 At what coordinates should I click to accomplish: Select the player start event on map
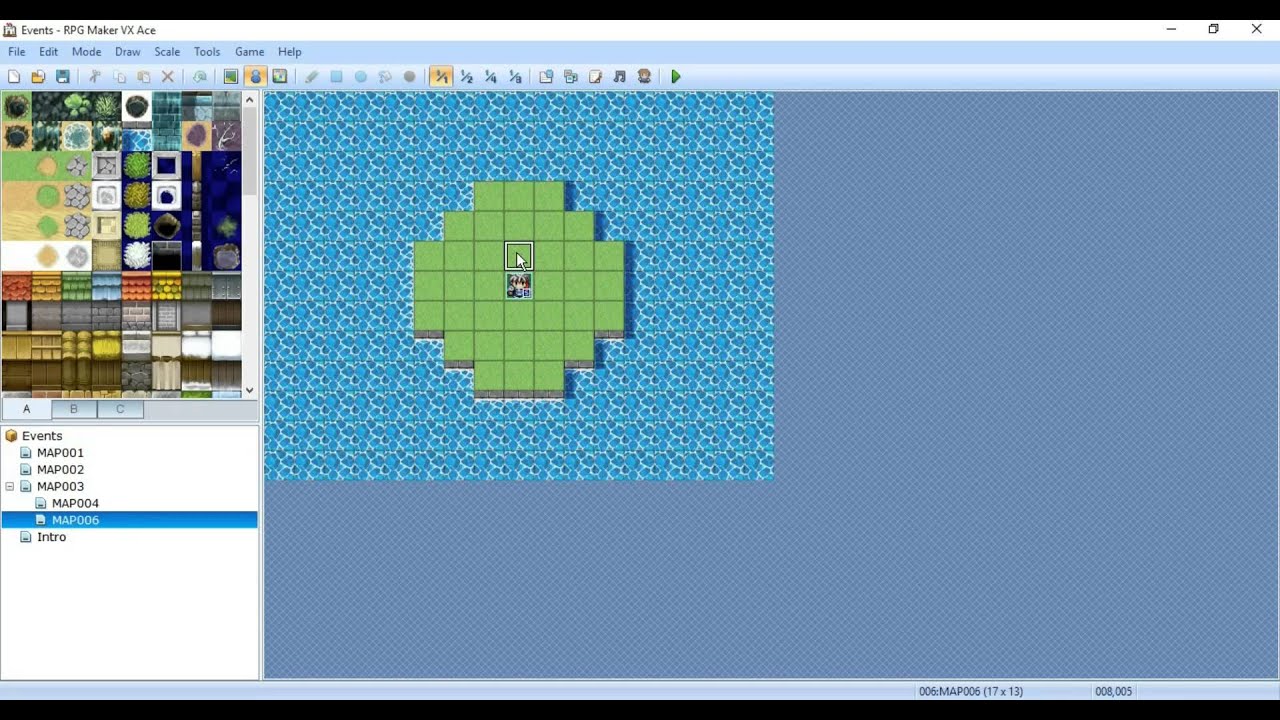click(x=519, y=287)
